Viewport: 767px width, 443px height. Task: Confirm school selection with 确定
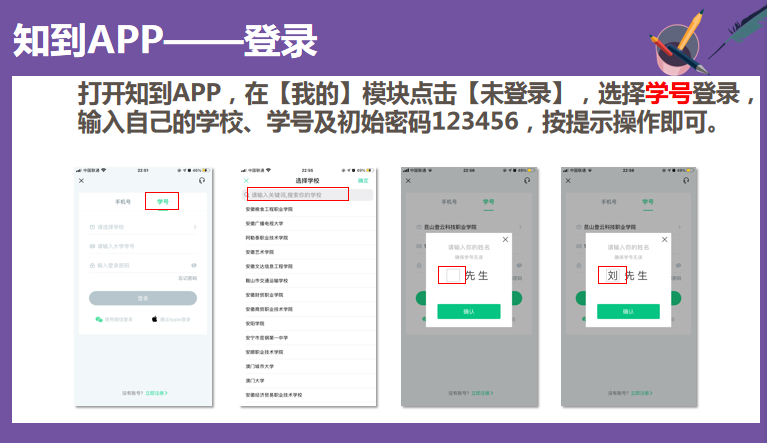point(363,180)
